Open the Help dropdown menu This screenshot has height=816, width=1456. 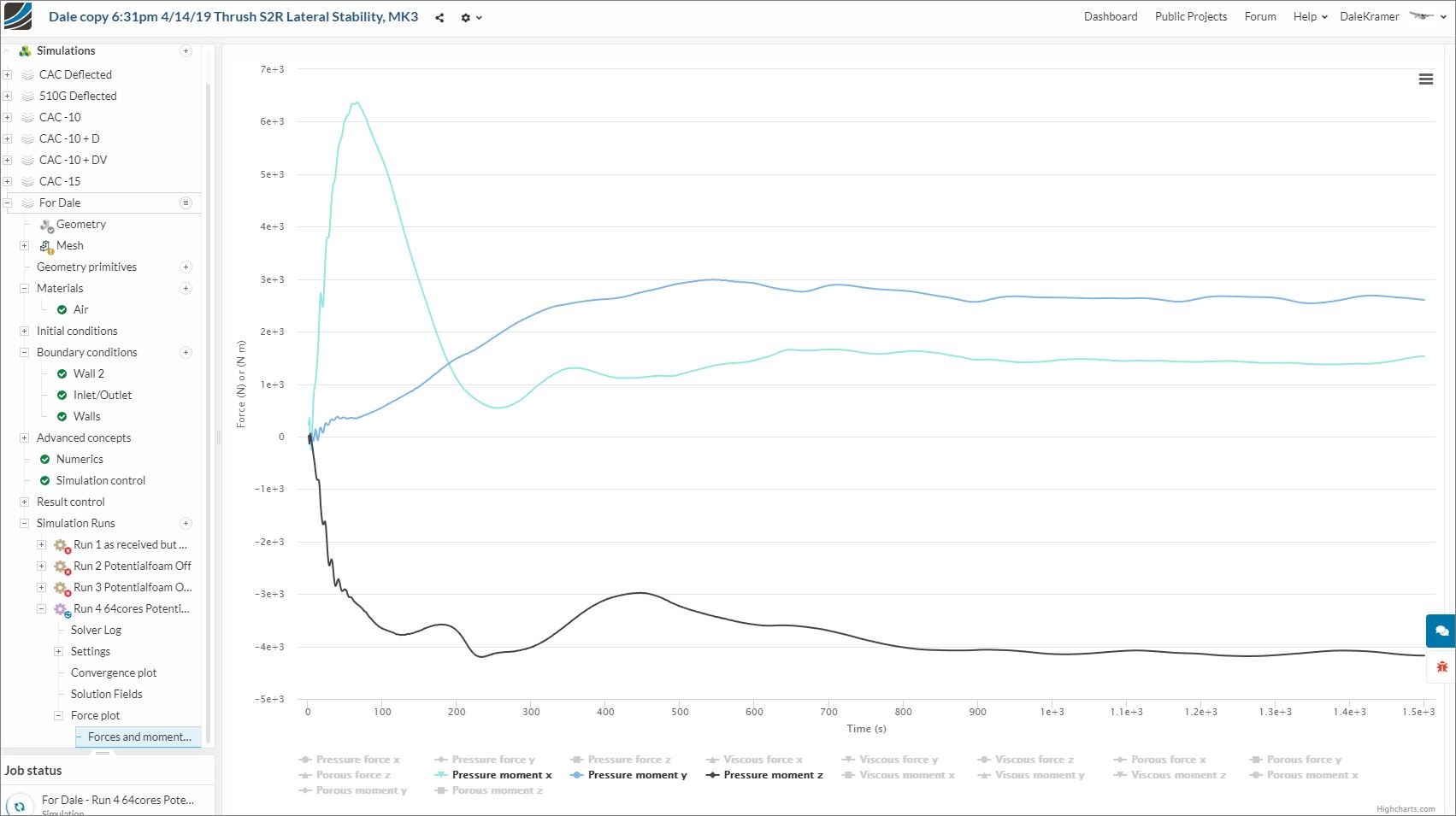(1310, 16)
